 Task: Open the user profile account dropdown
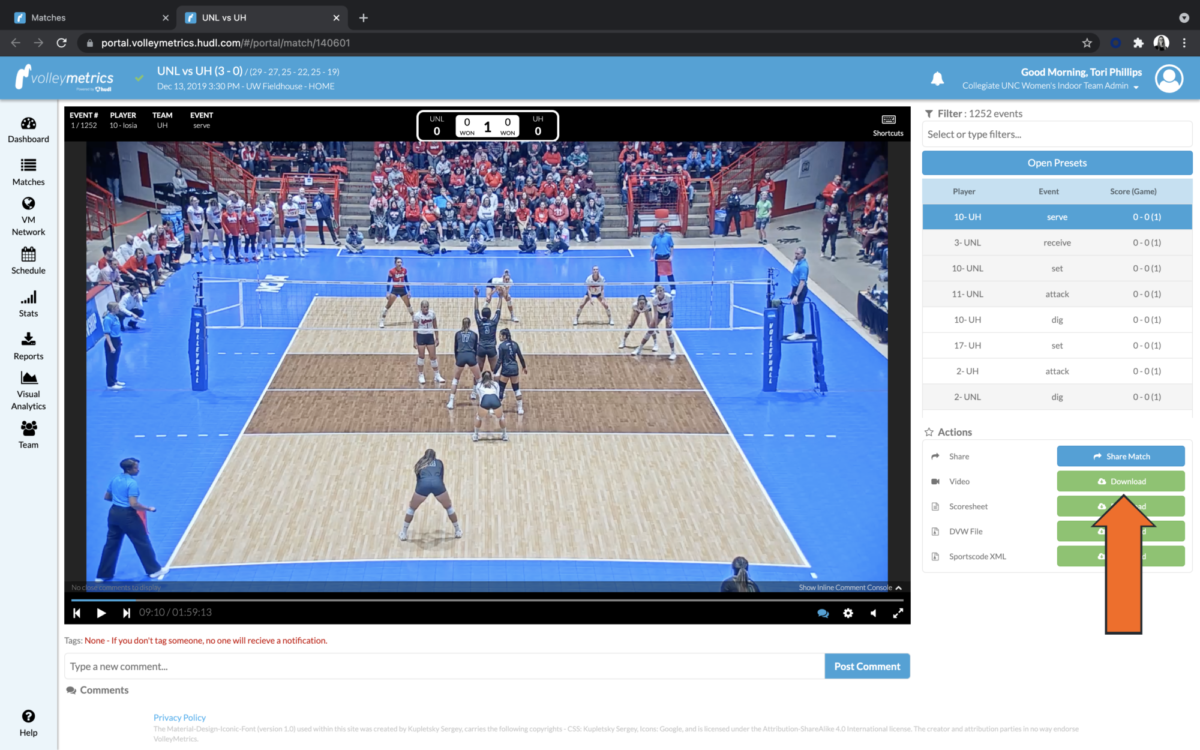click(x=1168, y=78)
